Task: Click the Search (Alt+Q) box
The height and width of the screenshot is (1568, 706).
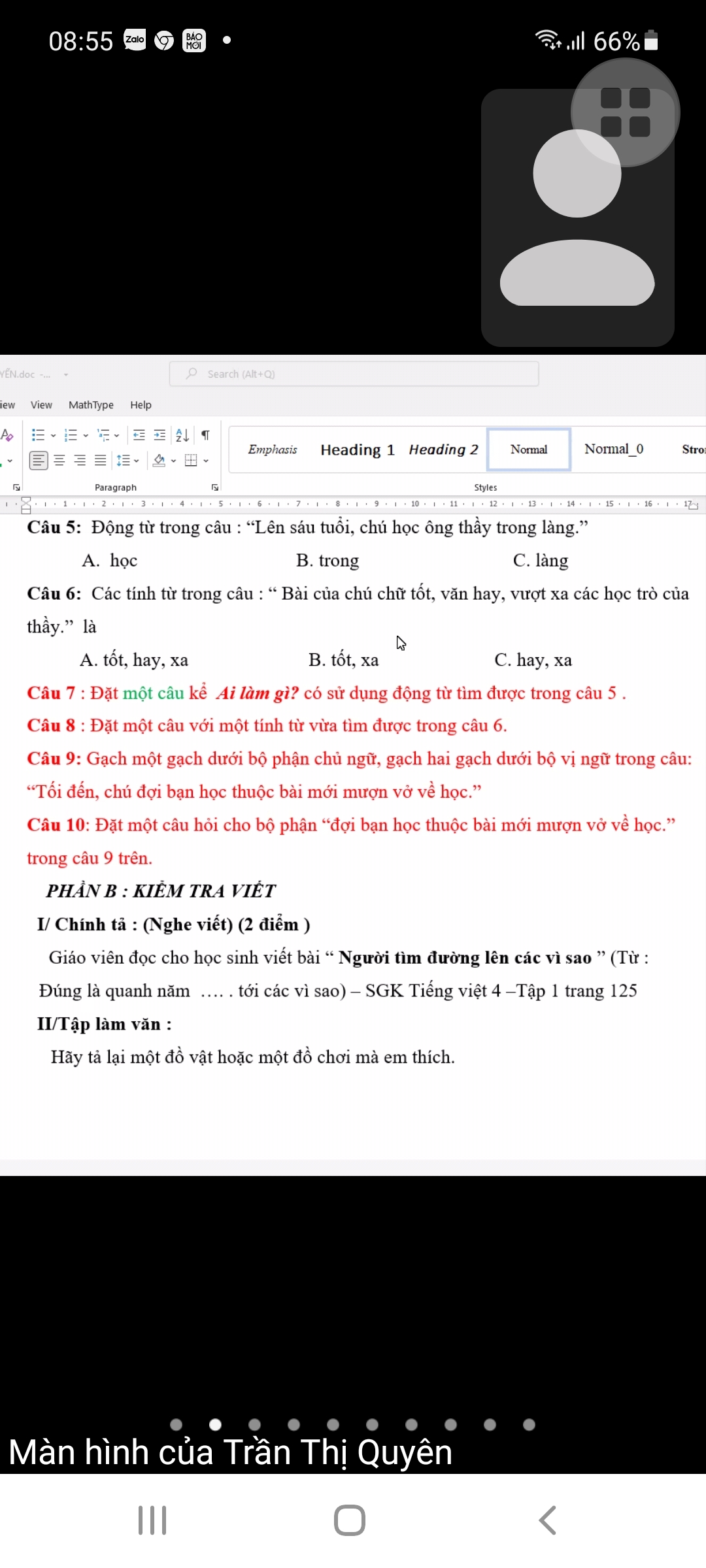Action: [354, 374]
